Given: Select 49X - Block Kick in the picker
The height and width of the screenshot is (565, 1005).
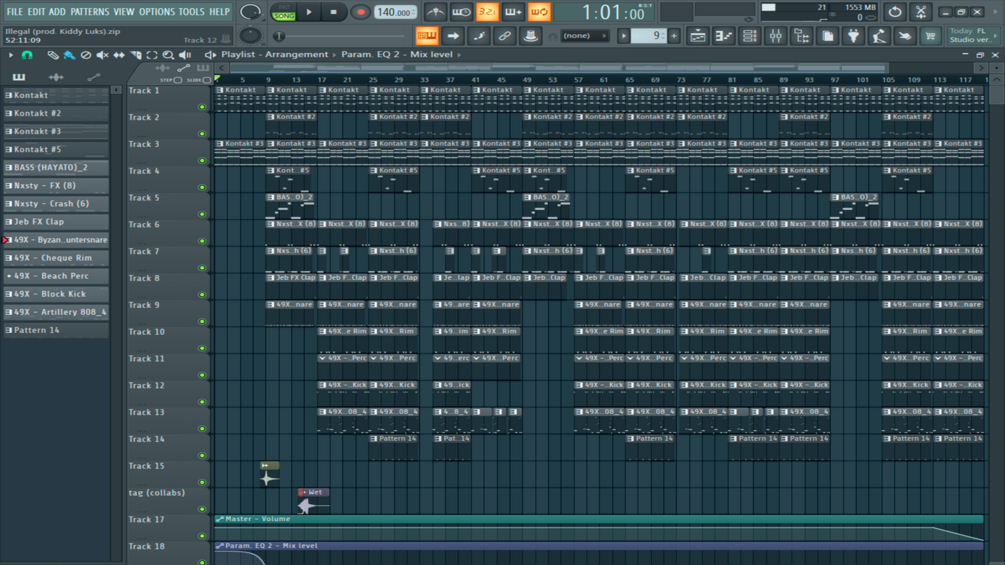Looking at the screenshot, I should click(x=56, y=294).
